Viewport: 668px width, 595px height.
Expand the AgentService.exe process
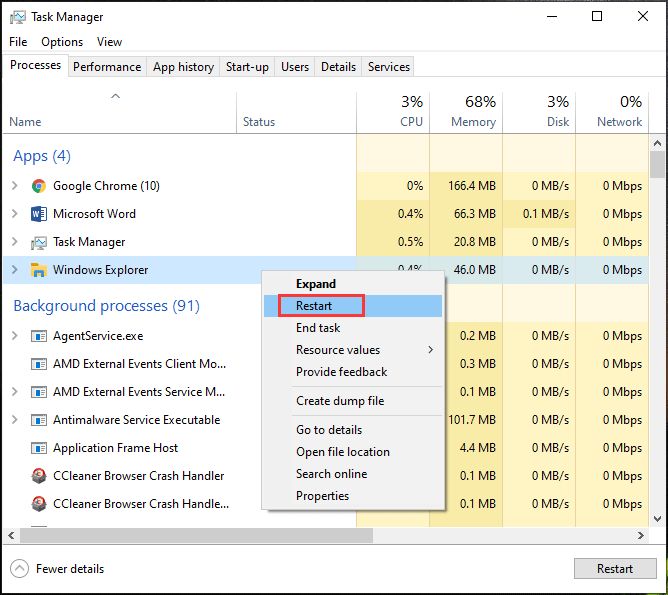pos(14,336)
